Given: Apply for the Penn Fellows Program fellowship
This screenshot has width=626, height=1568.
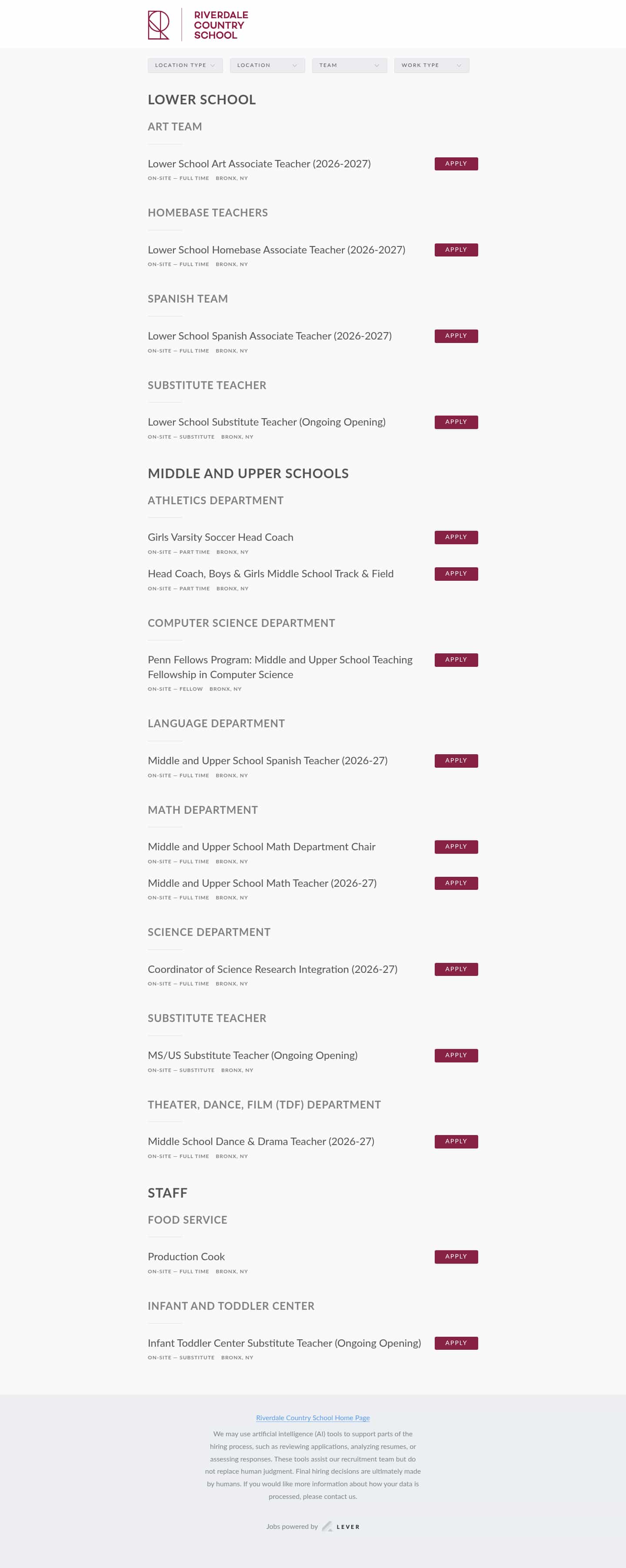Looking at the screenshot, I should [456, 660].
